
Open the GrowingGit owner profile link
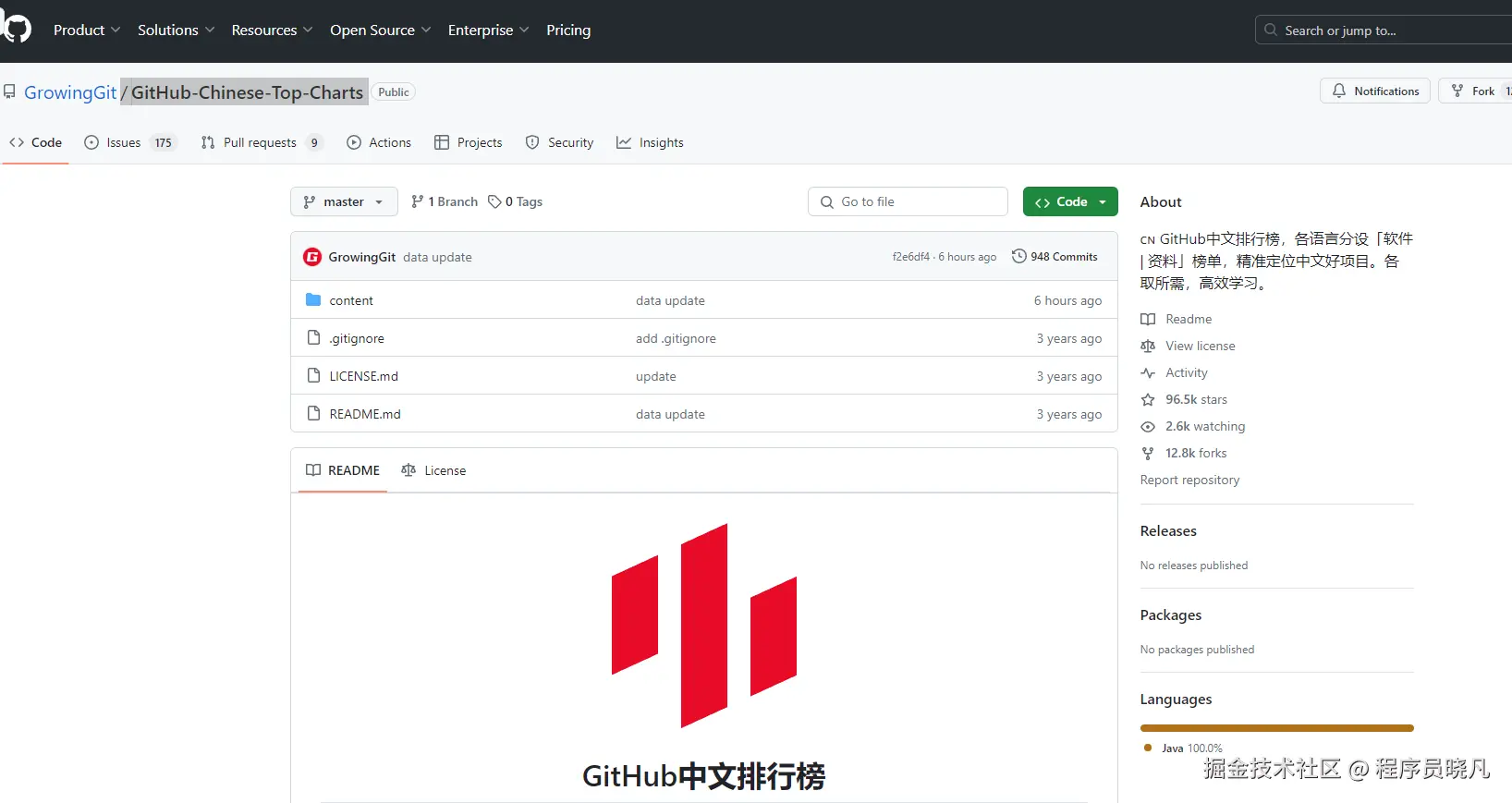70,92
